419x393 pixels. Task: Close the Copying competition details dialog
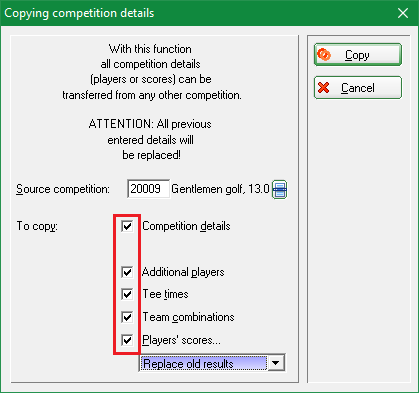tap(403, 13)
